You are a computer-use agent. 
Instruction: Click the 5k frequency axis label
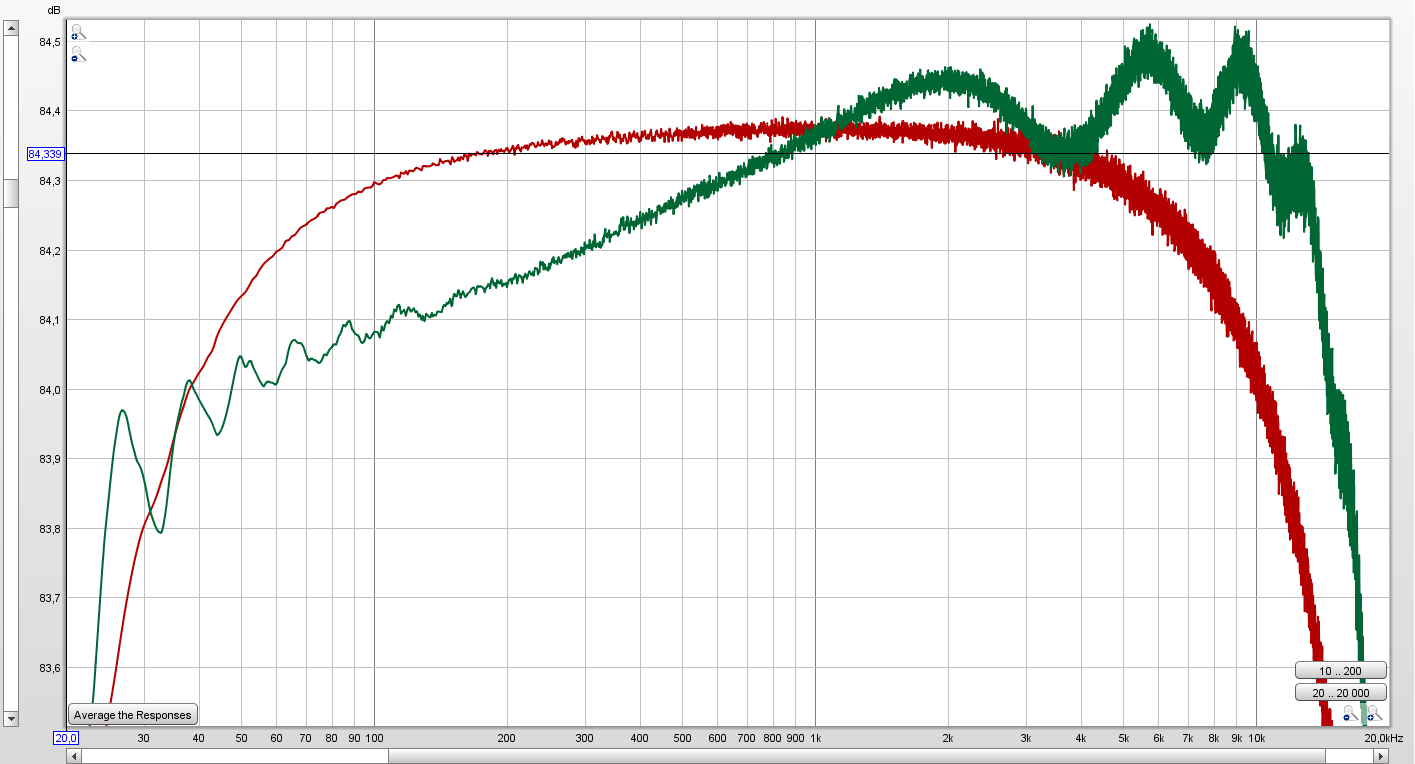point(1123,738)
